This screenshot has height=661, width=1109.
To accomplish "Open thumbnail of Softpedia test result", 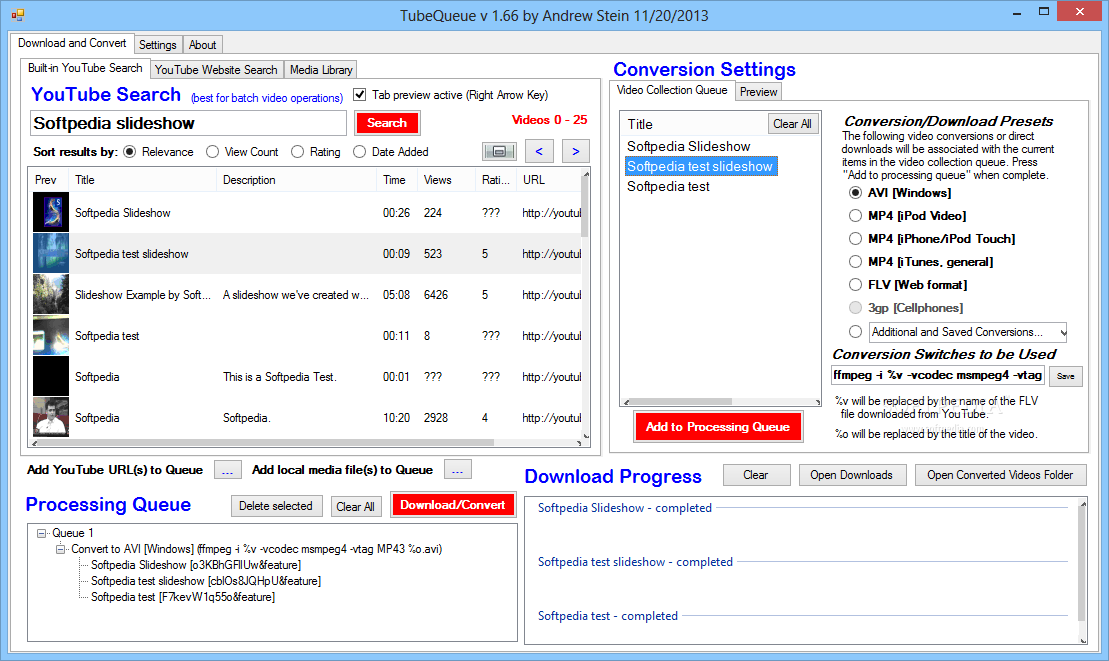I will click(51, 335).
